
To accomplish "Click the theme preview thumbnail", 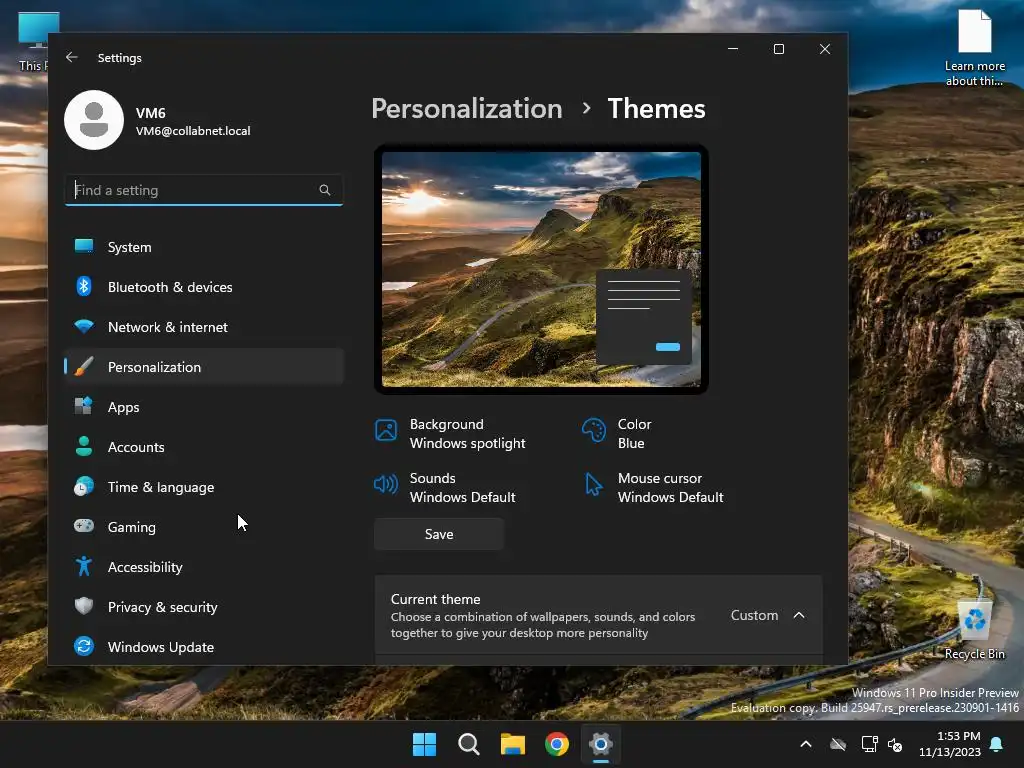I will pyautogui.click(x=541, y=269).
